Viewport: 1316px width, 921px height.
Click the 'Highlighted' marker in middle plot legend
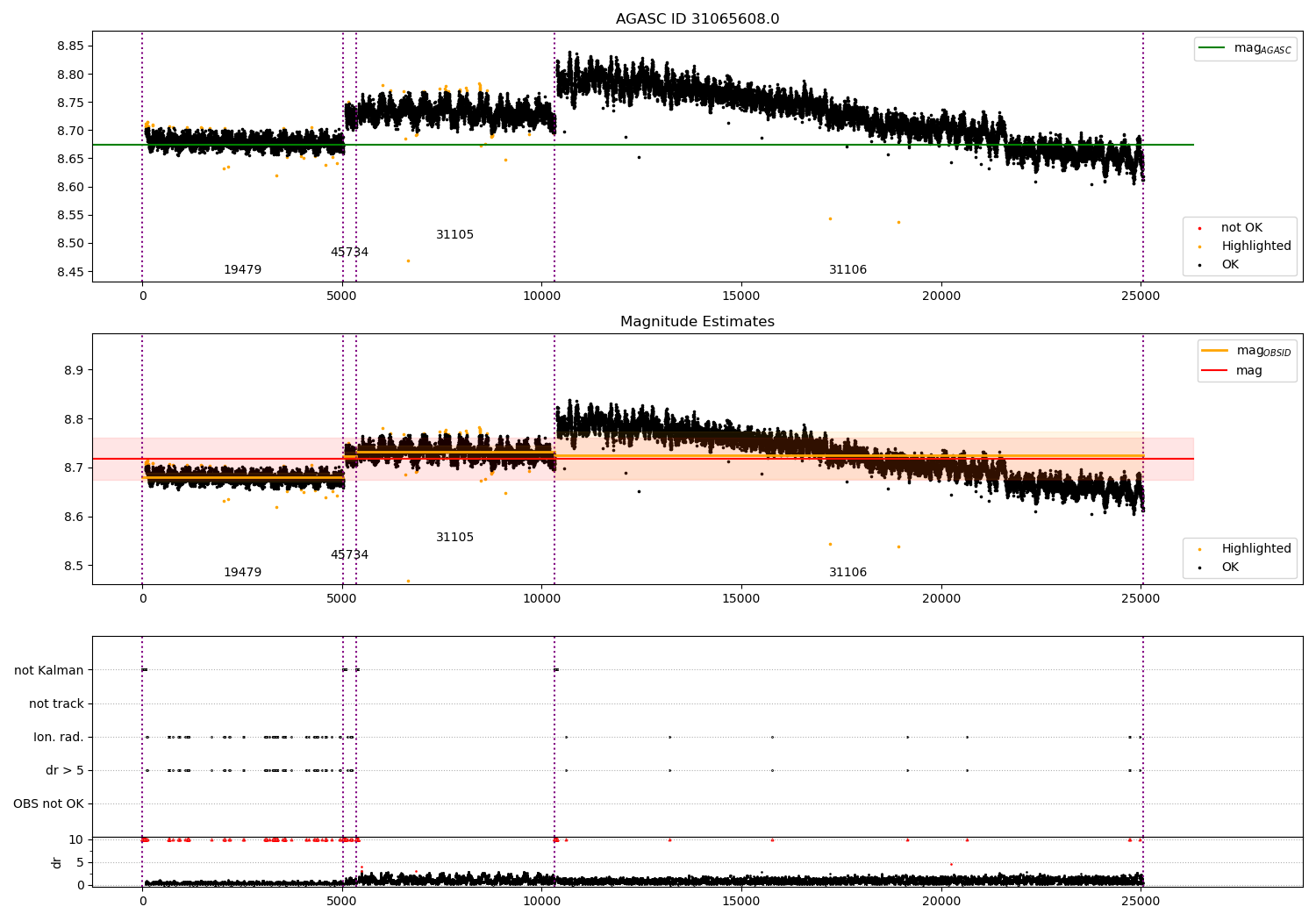(x=1199, y=549)
